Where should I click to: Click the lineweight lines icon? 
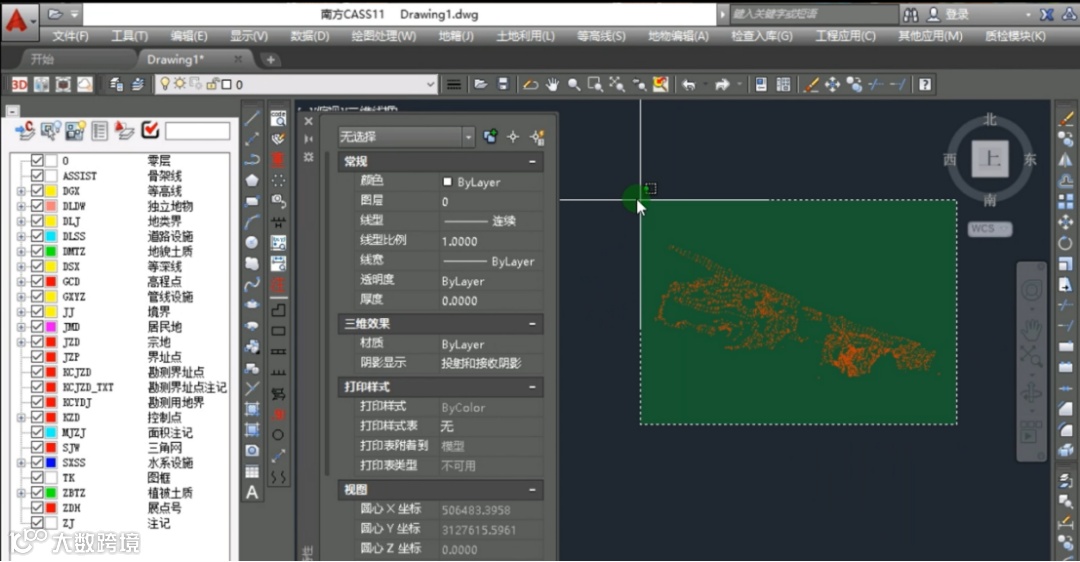point(454,84)
